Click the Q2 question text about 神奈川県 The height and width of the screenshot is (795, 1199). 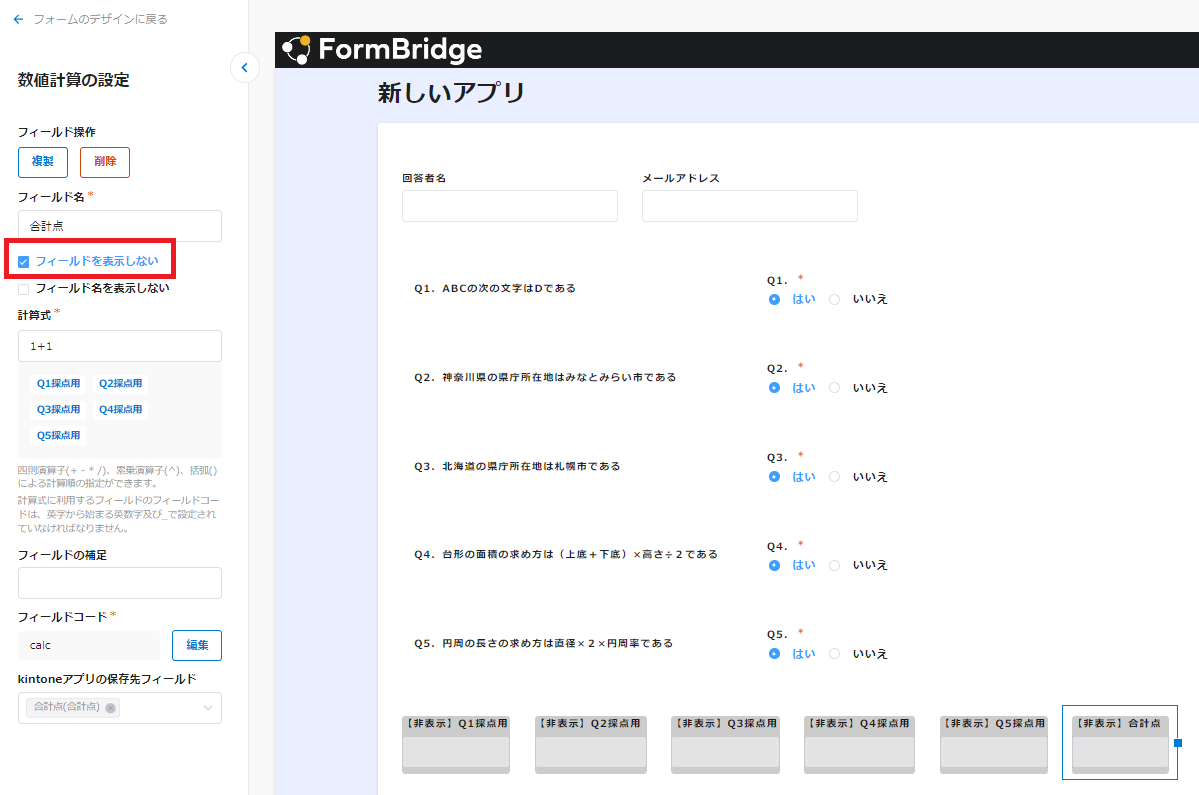tap(545, 378)
